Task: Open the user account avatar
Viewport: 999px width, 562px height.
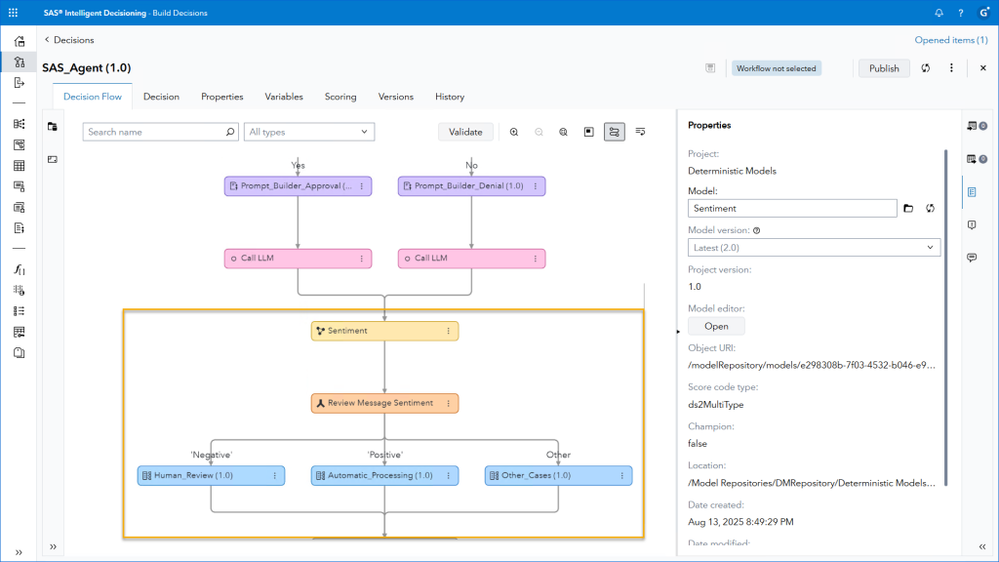Action: [x=985, y=13]
